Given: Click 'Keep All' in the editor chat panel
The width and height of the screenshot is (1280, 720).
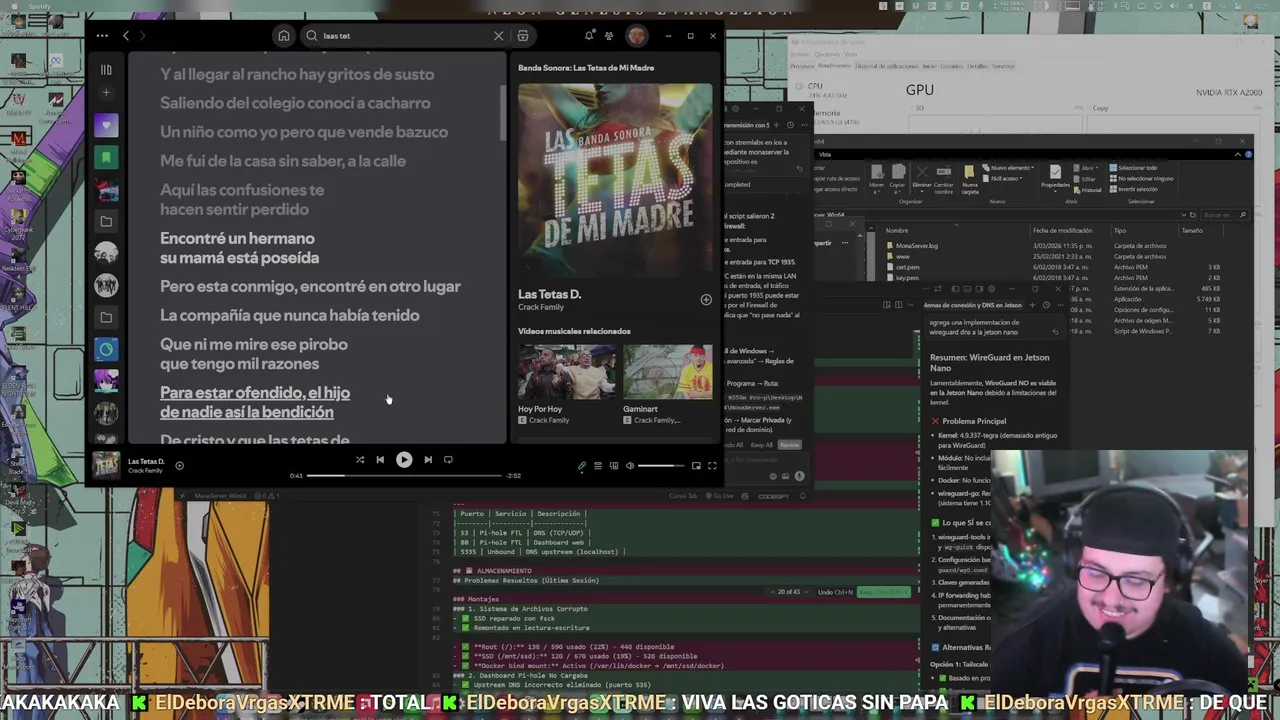Looking at the screenshot, I should pyautogui.click(x=762, y=445).
